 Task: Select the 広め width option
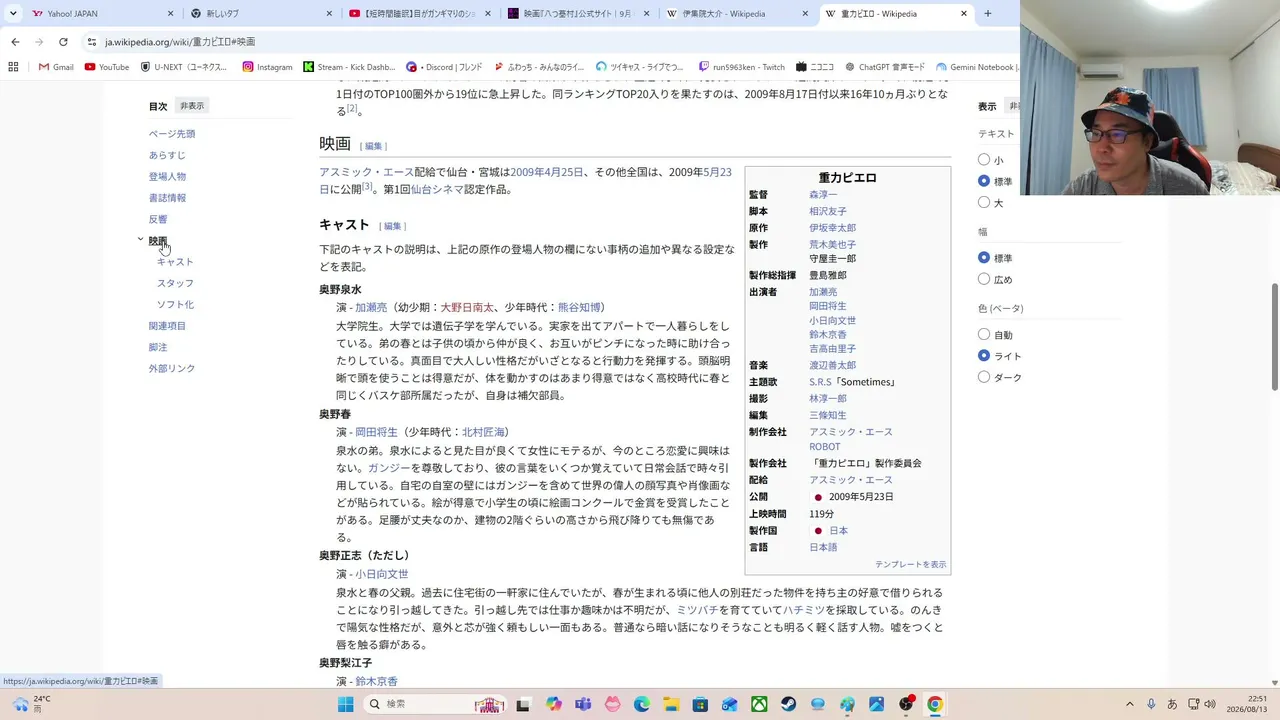tap(984, 279)
